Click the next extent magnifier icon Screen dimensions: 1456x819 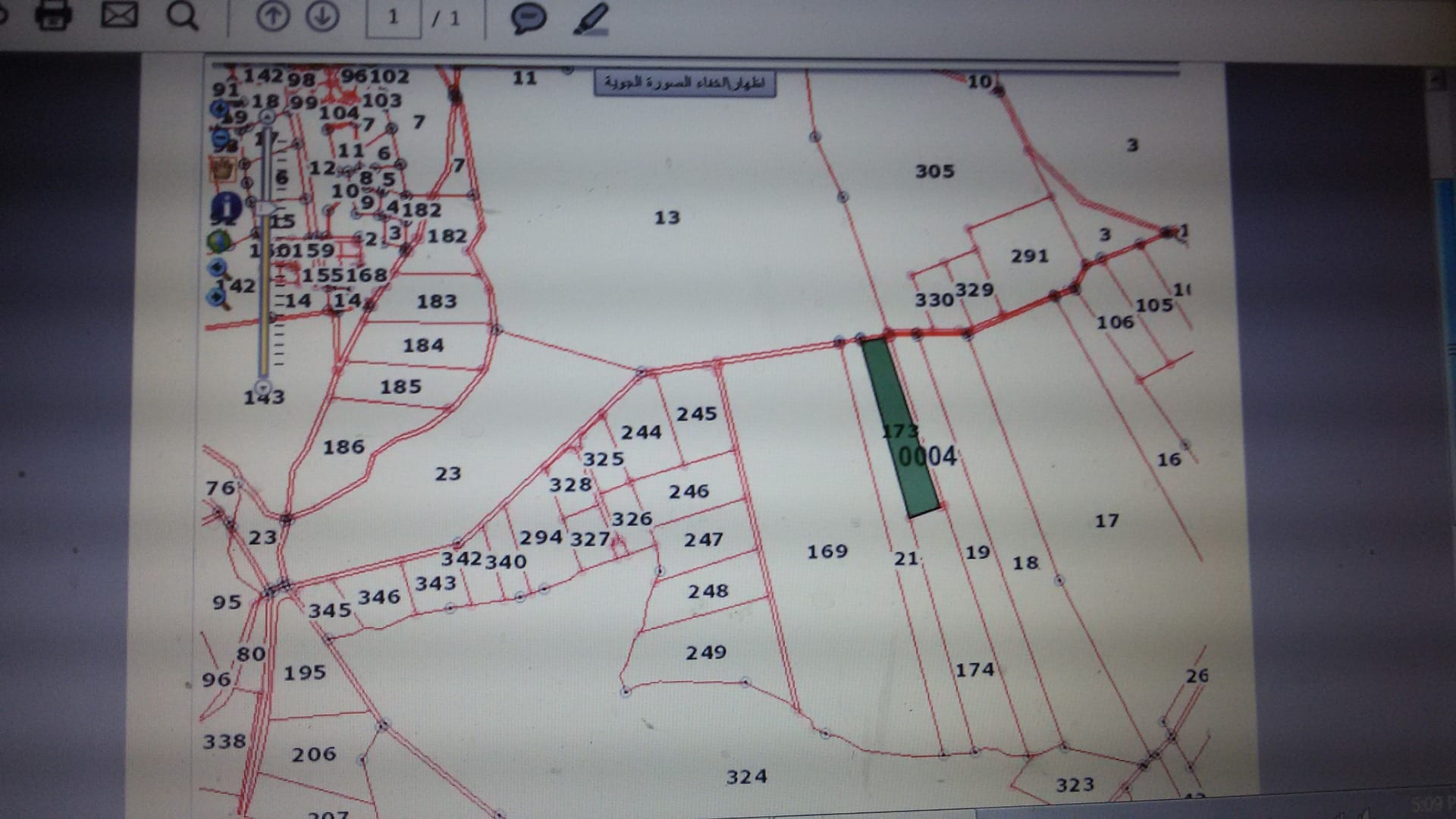pos(218,297)
